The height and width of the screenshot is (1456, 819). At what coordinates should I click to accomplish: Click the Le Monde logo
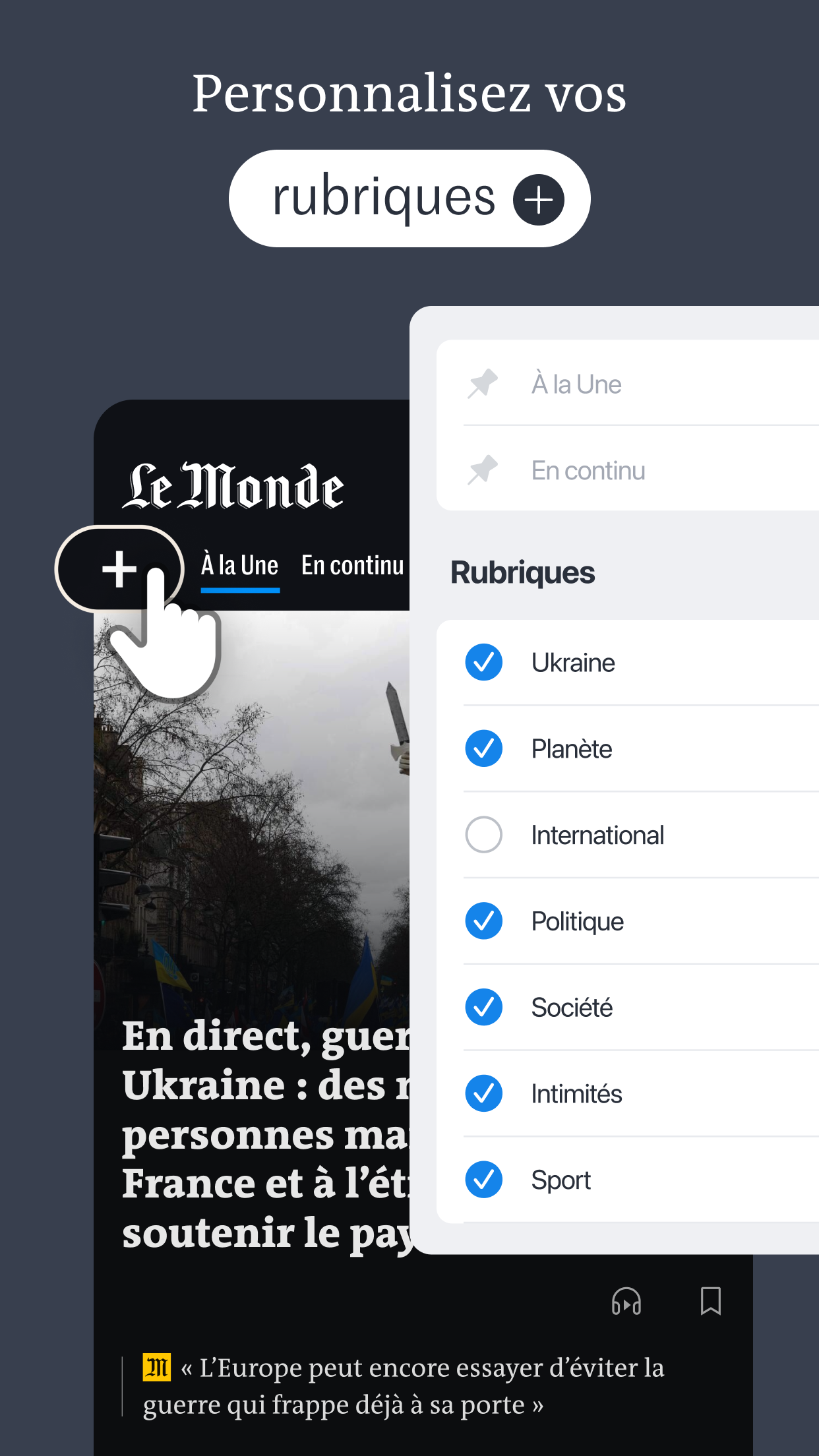point(233,486)
